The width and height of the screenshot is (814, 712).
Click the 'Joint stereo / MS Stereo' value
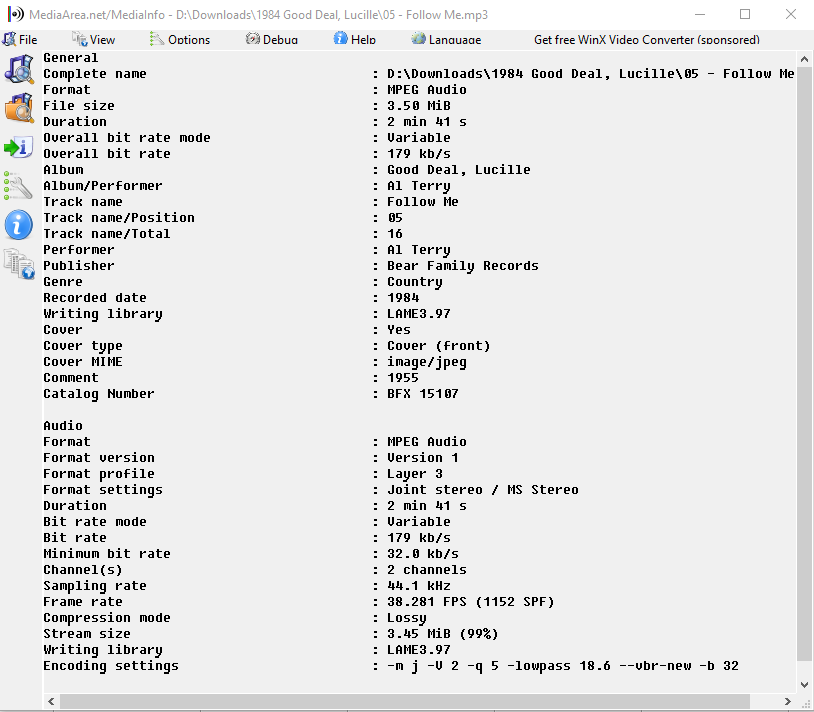coord(482,490)
